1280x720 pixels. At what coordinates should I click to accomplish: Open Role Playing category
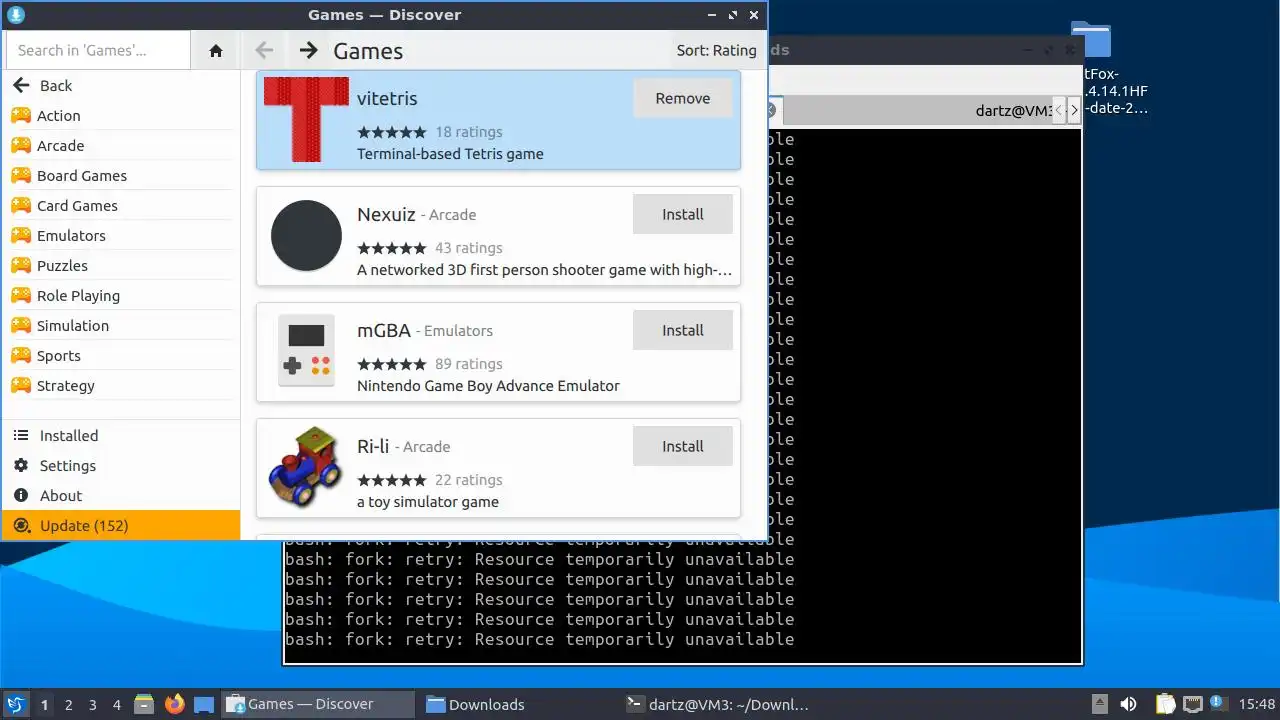pyautogui.click(x=121, y=295)
